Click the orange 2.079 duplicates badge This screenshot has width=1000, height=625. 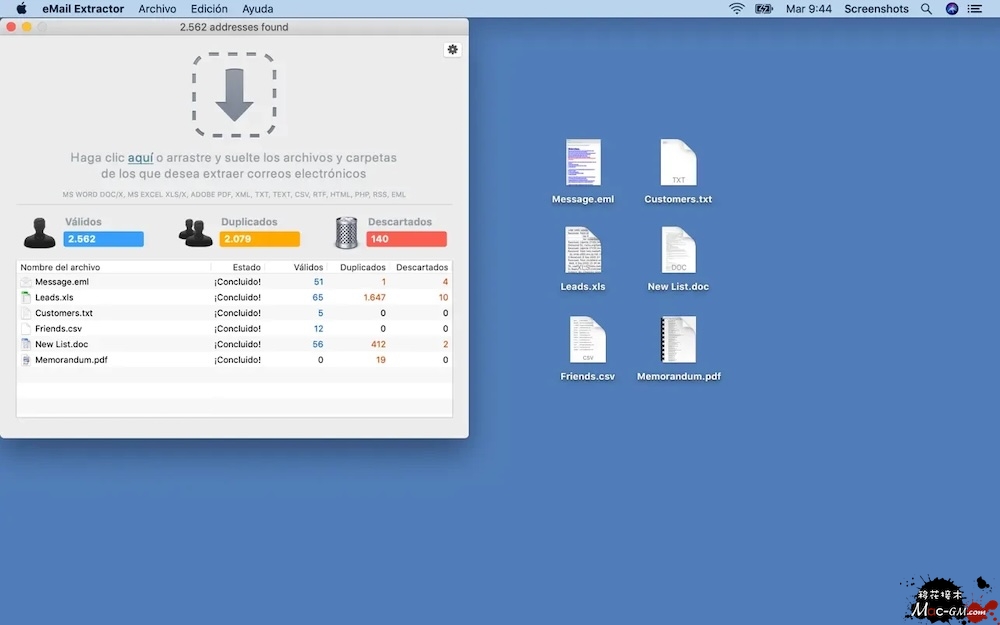[260, 239]
